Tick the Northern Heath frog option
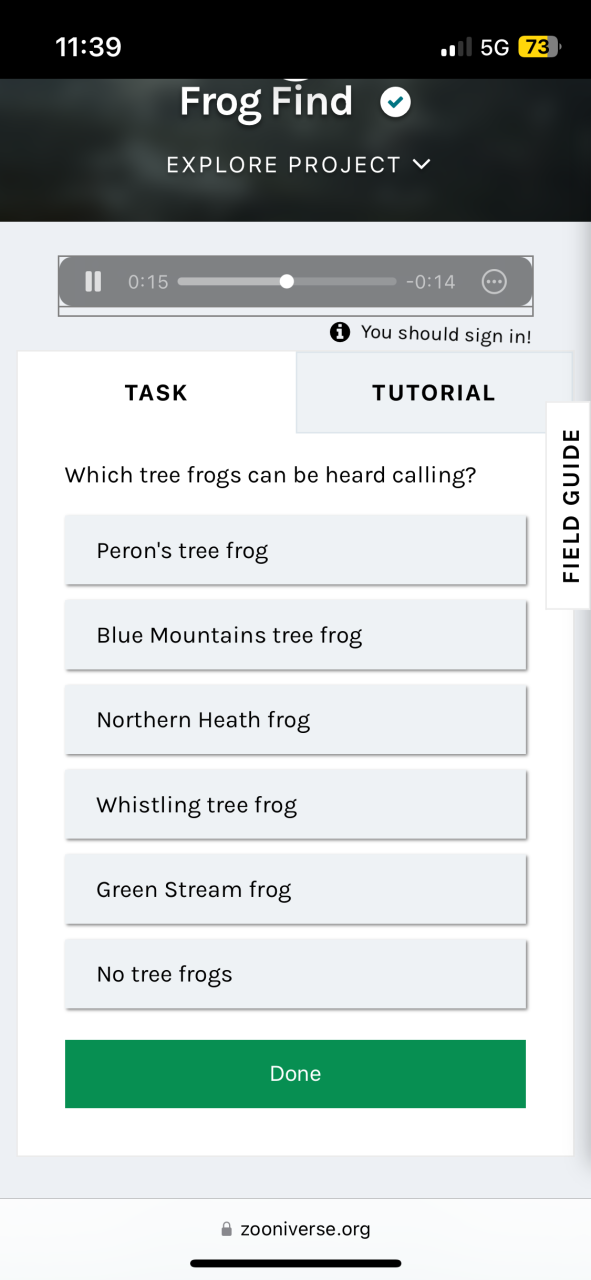This screenshot has width=591, height=1280. pyautogui.click(x=295, y=720)
